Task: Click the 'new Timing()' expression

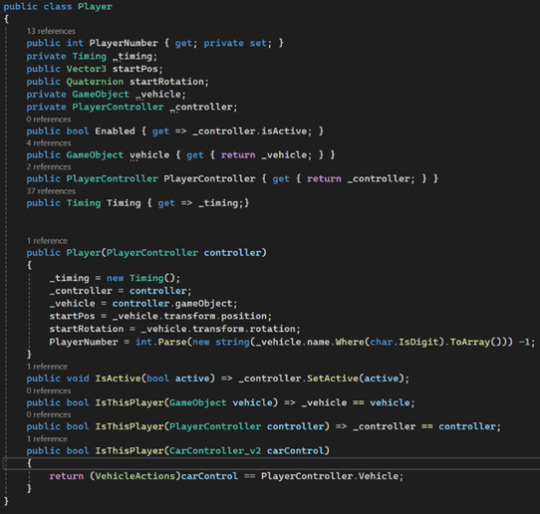Action: 143,278
